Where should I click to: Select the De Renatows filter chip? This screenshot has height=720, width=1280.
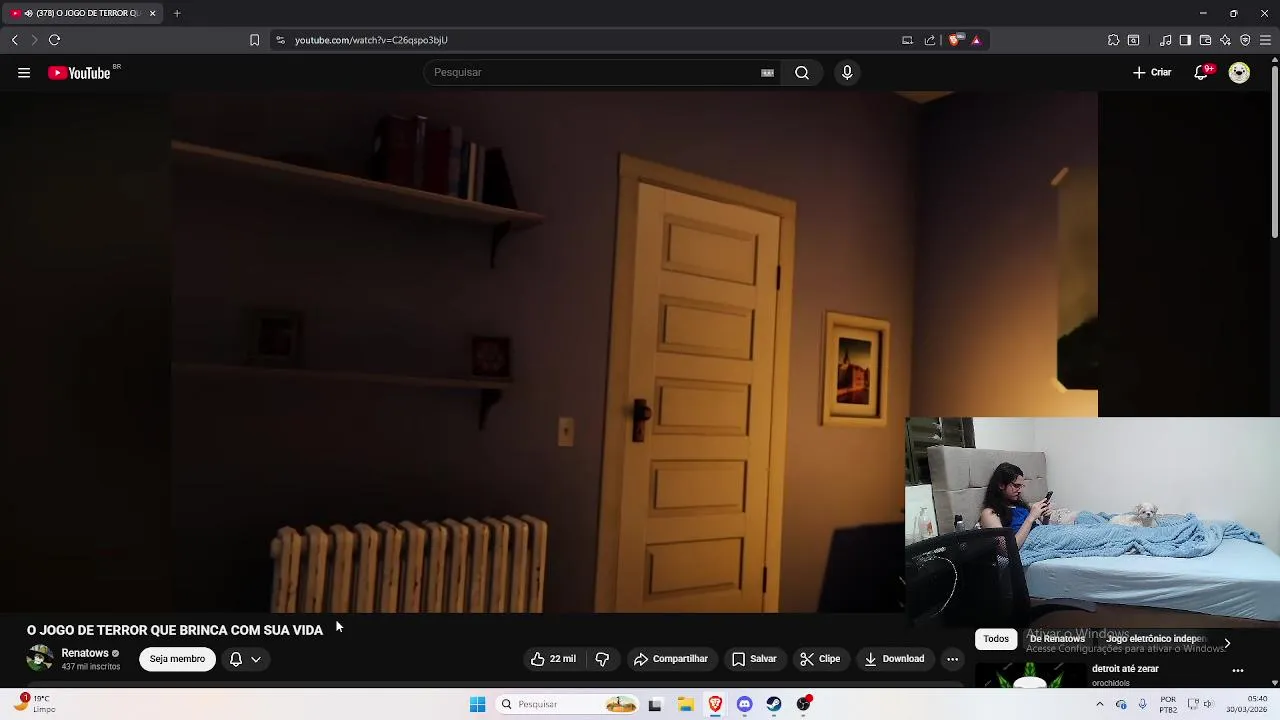[1057, 639]
